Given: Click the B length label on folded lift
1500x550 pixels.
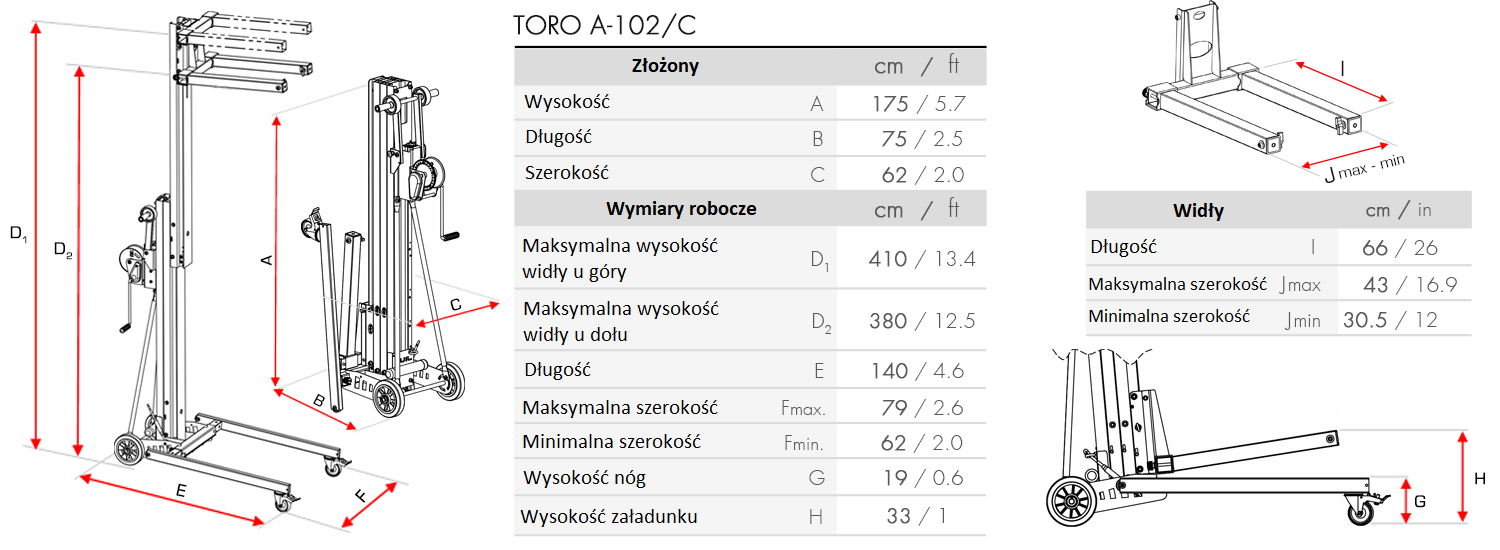Looking at the screenshot, I should tap(319, 401).
